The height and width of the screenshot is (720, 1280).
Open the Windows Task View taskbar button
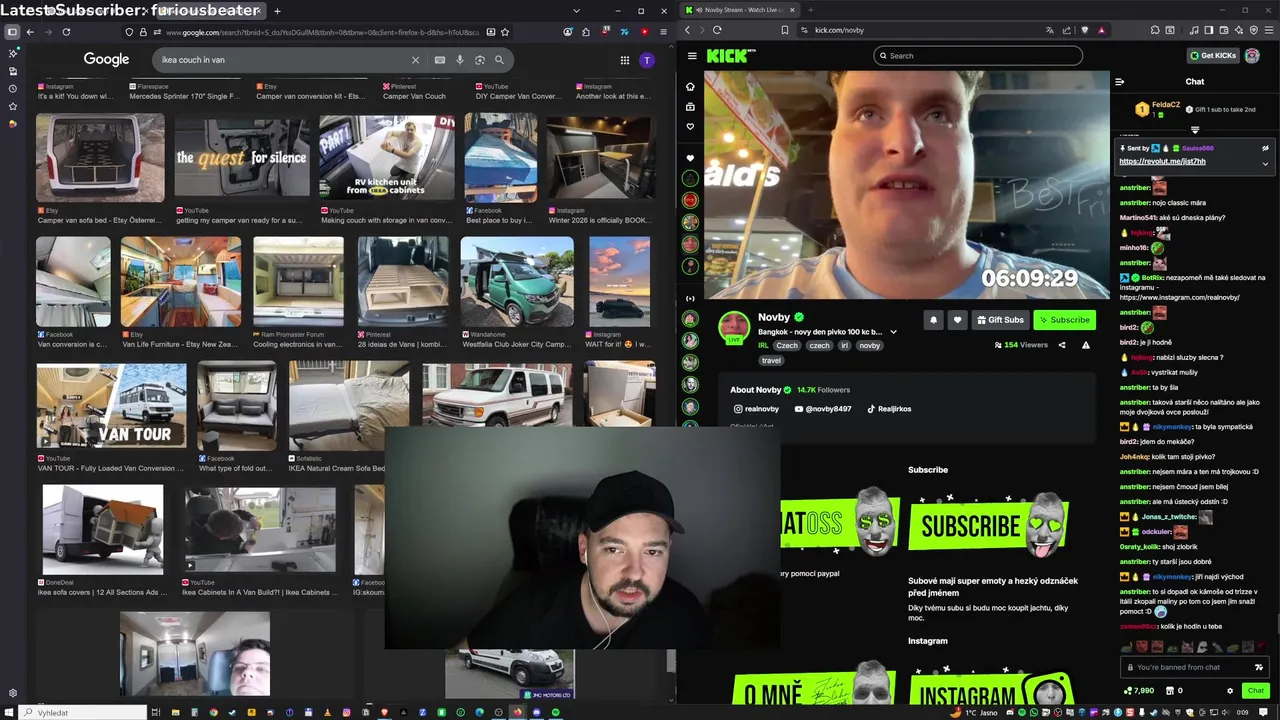click(x=155, y=712)
